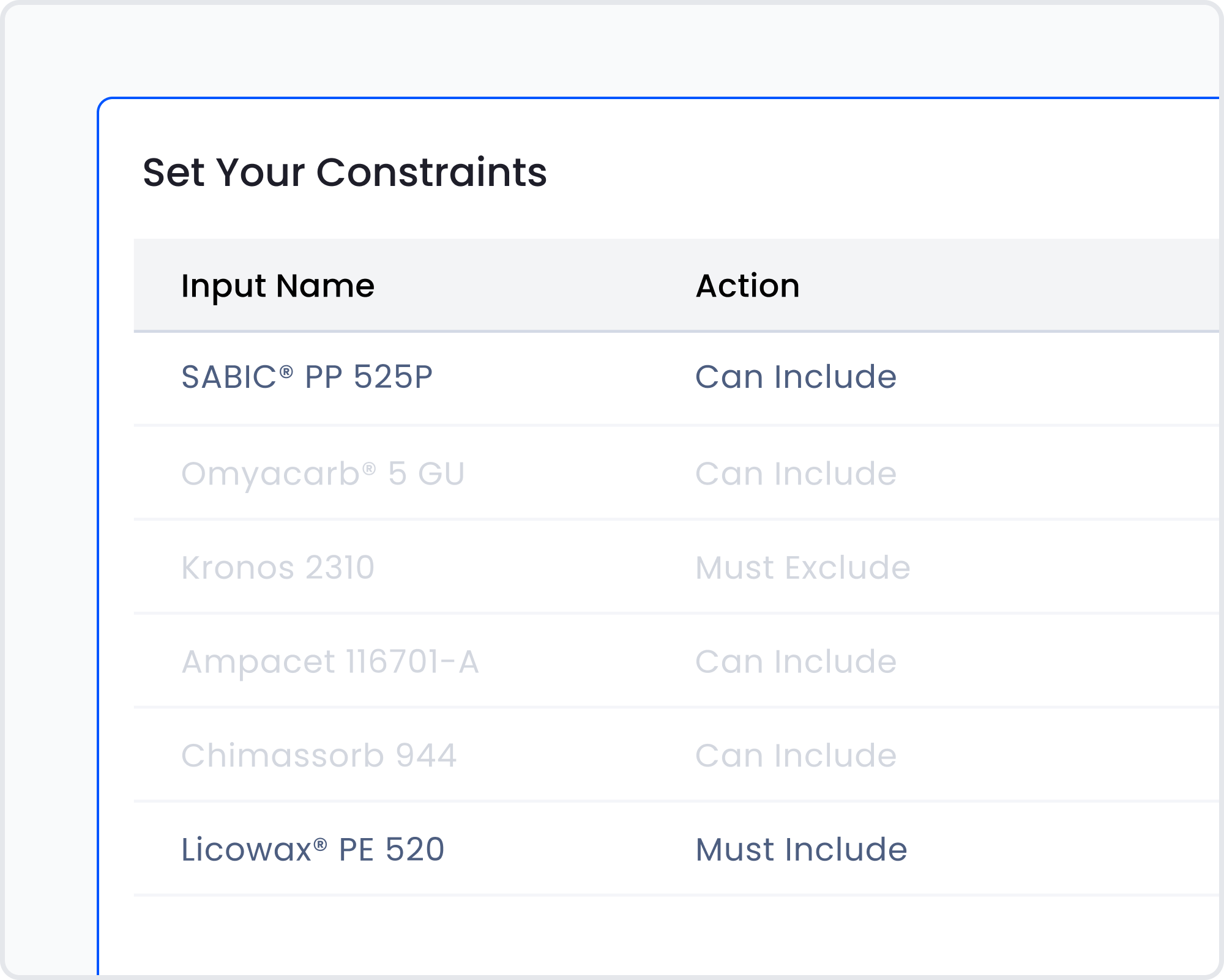Select the Kronos 2310 input name
This screenshot has height=980, width=1224.
pyautogui.click(x=277, y=568)
